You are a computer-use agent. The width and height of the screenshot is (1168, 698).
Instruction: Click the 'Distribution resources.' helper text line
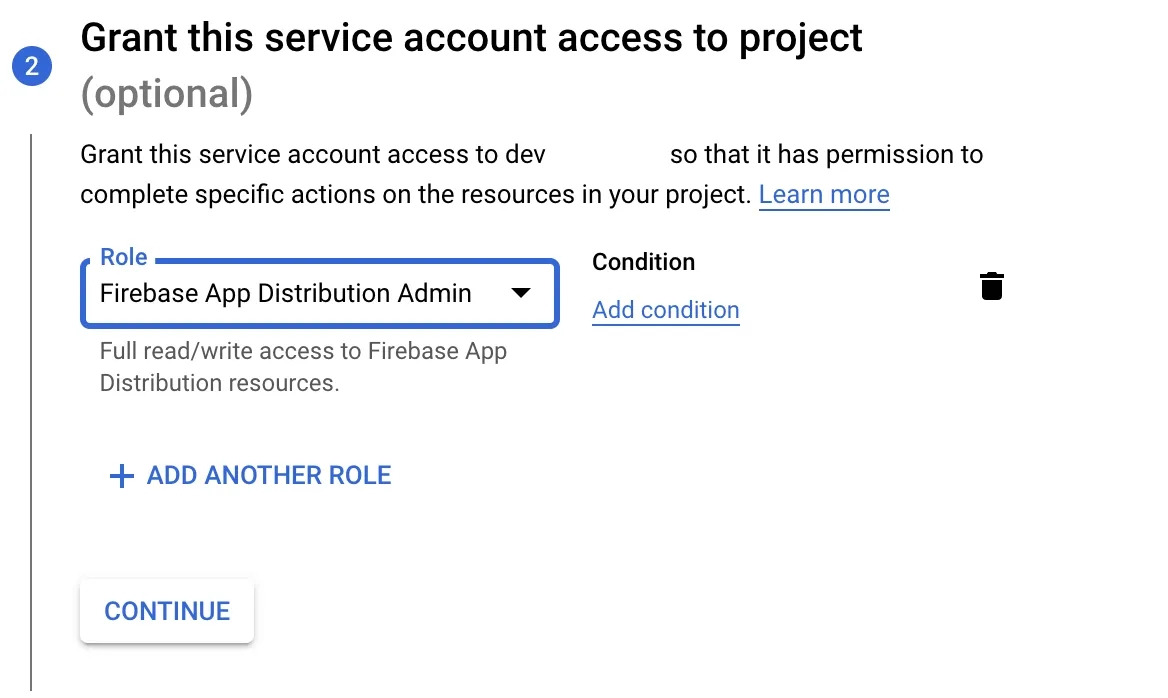coord(219,383)
